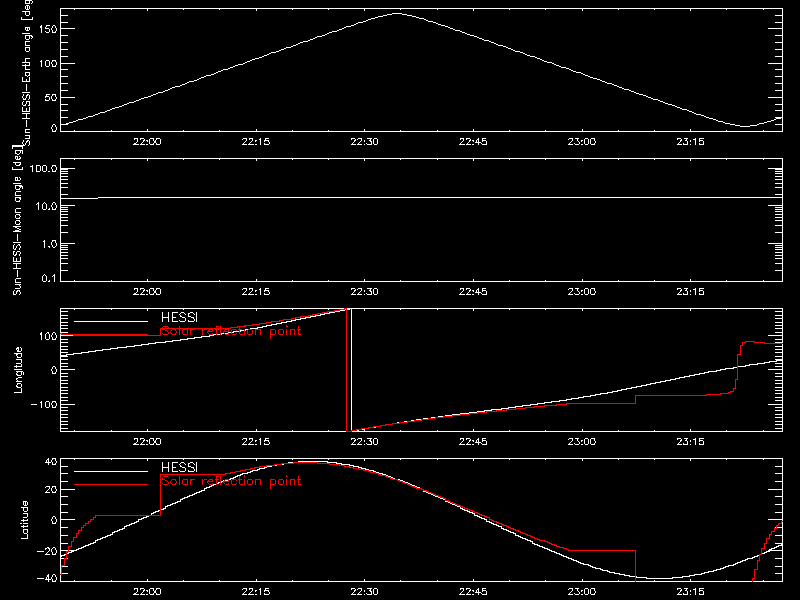
Task: Click 22:30 time label under Latitude plot
Action: click(x=364, y=592)
